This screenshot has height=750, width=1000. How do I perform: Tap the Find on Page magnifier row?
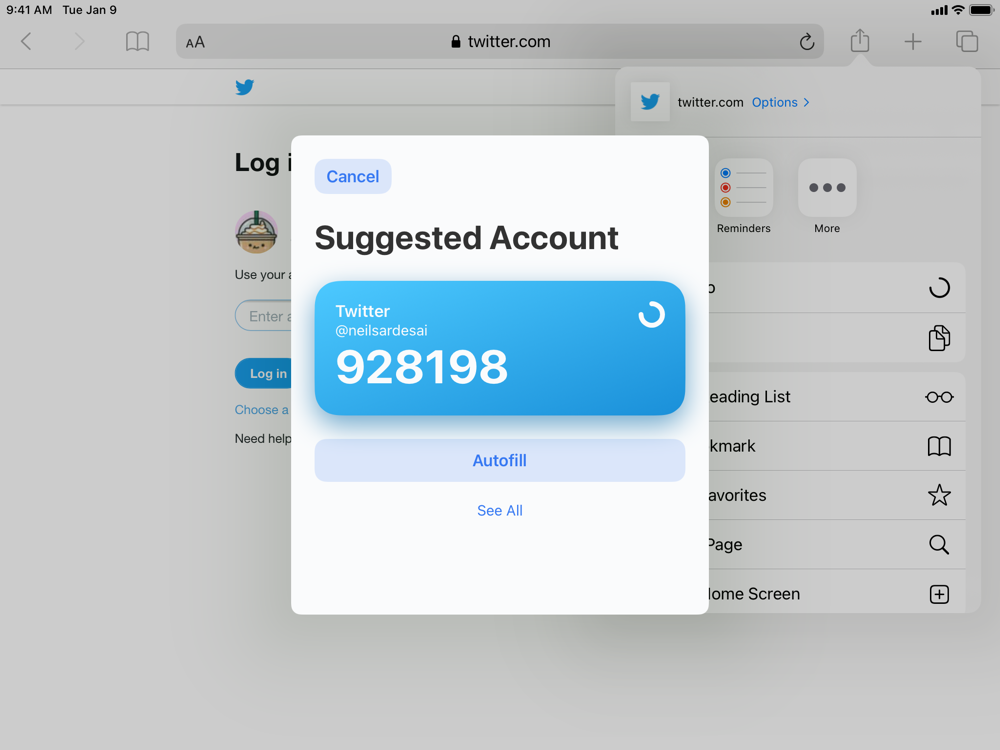[835, 545]
